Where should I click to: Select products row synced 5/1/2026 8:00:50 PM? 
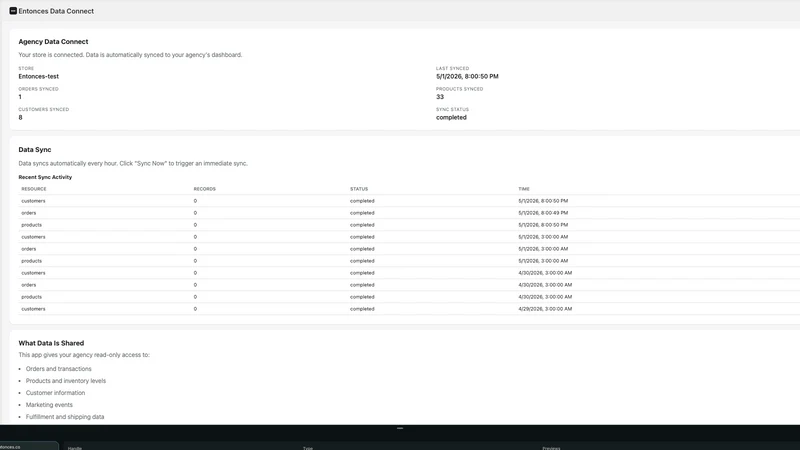pos(409,225)
